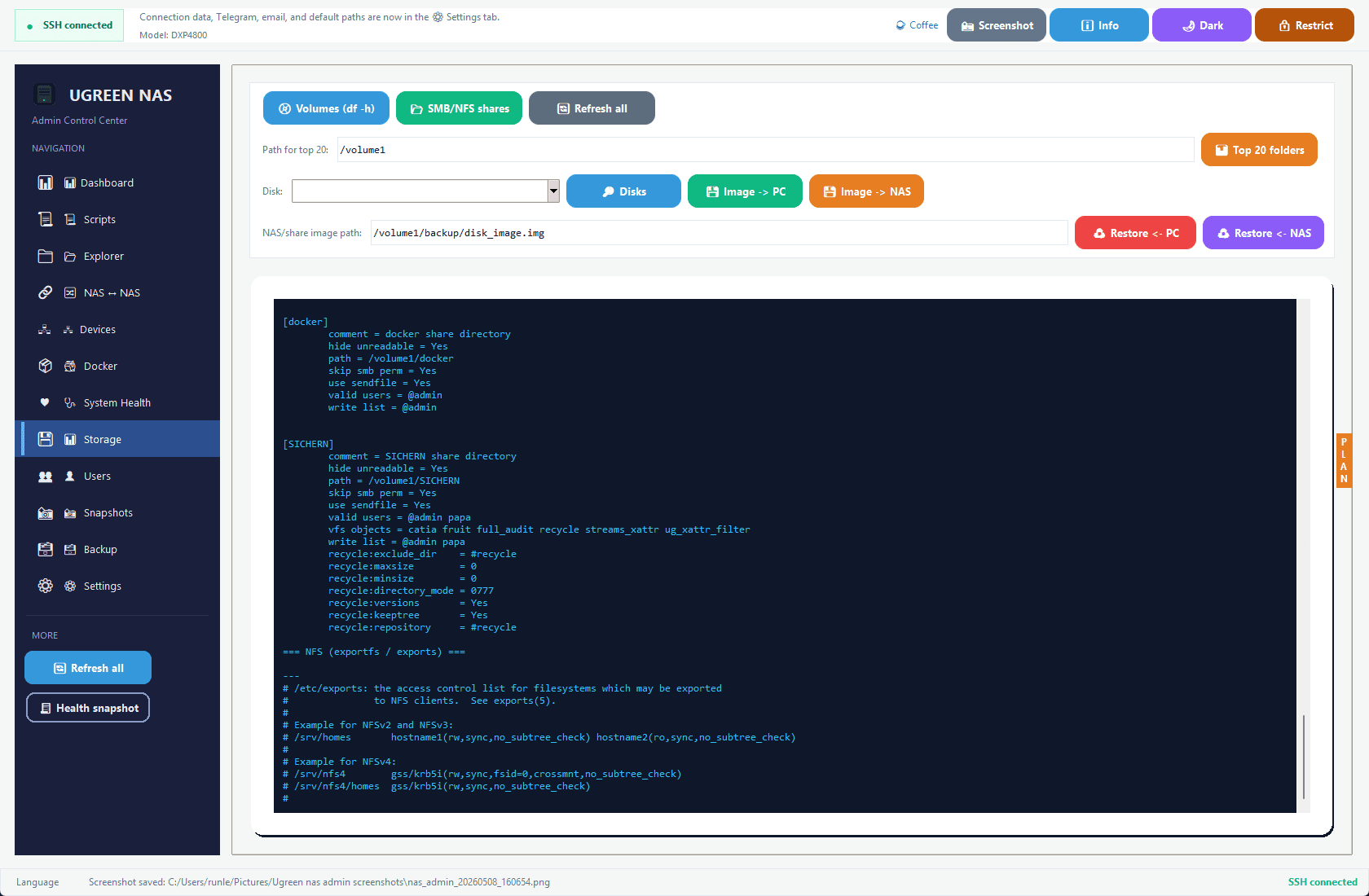
Task: Click the [docker] share header line
Action: click(306, 322)
